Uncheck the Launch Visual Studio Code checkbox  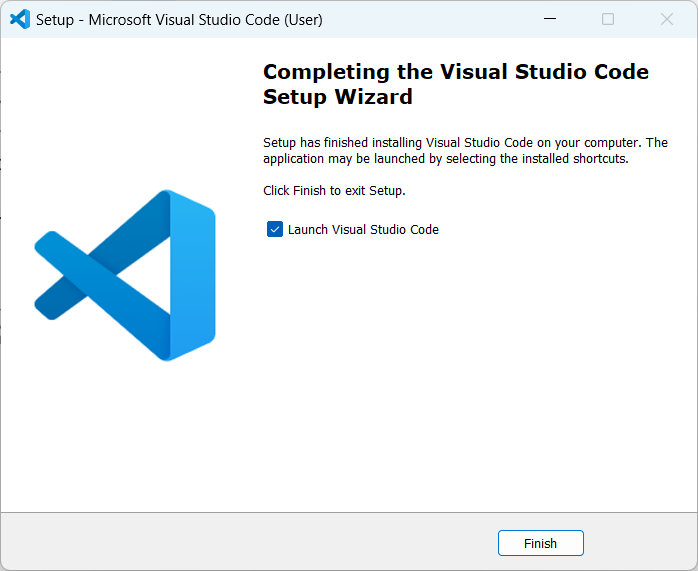pos(275,229)
